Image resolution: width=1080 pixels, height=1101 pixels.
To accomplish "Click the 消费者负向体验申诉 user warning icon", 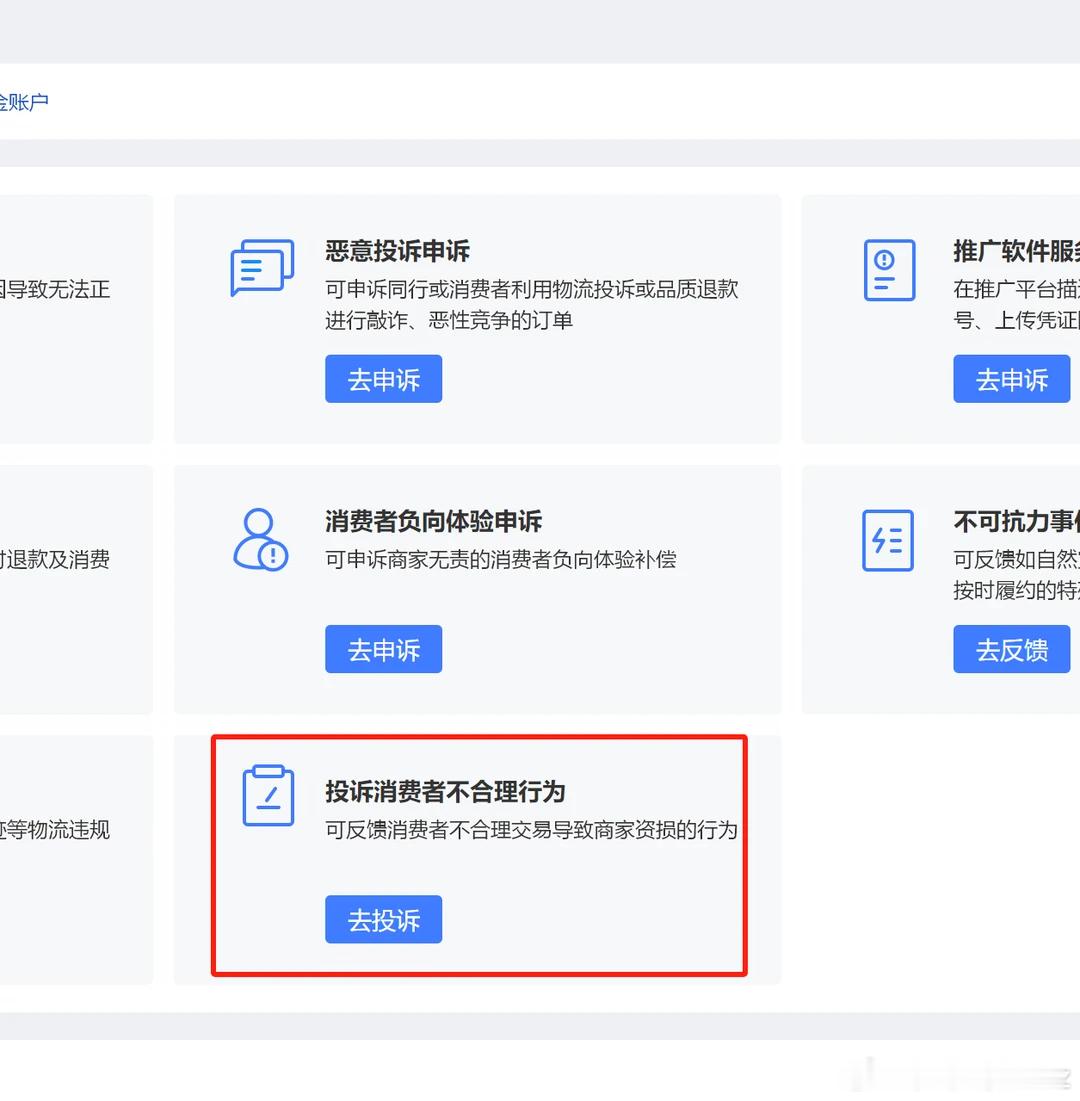I will pos(261,539).
